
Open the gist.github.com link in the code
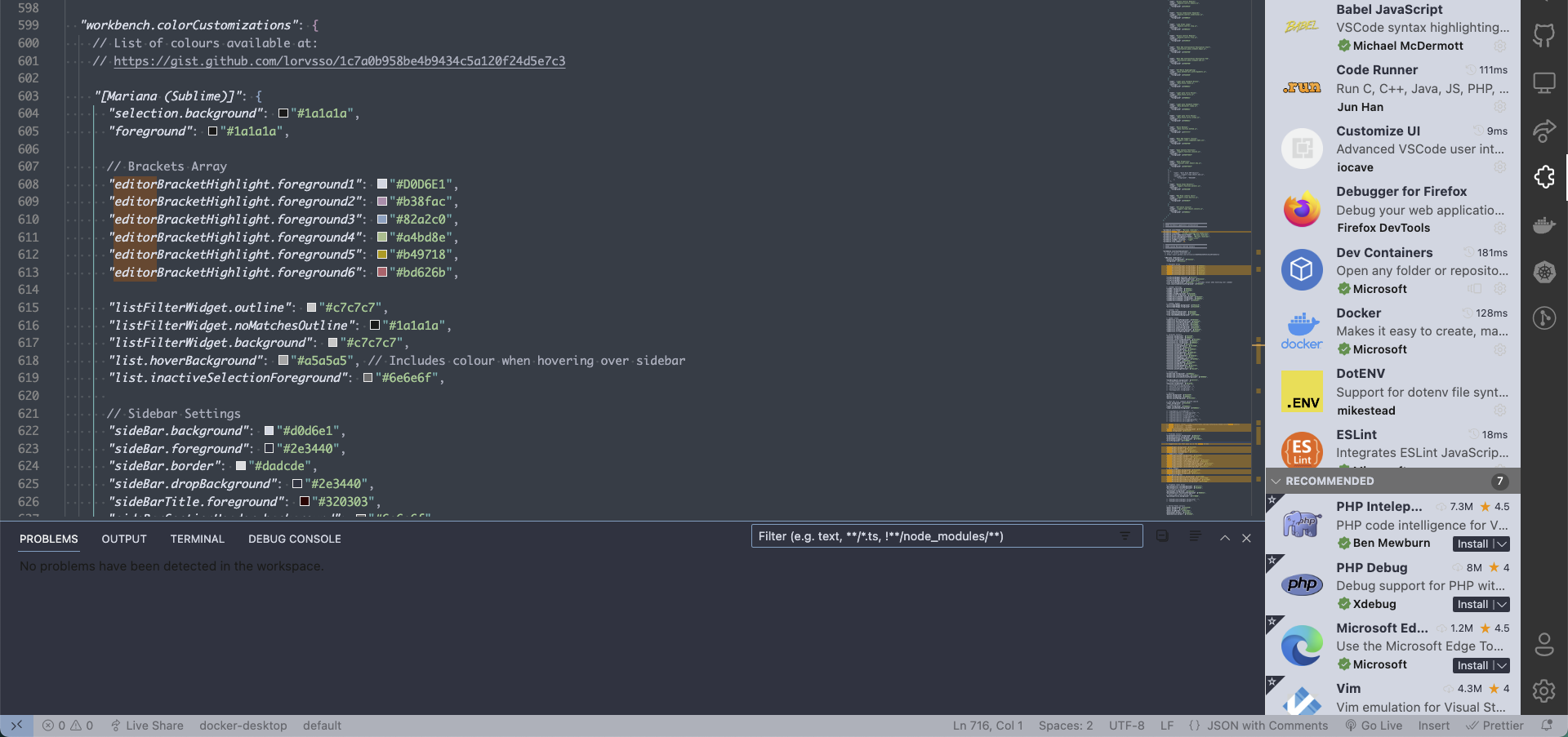click(x=341, y=60)
